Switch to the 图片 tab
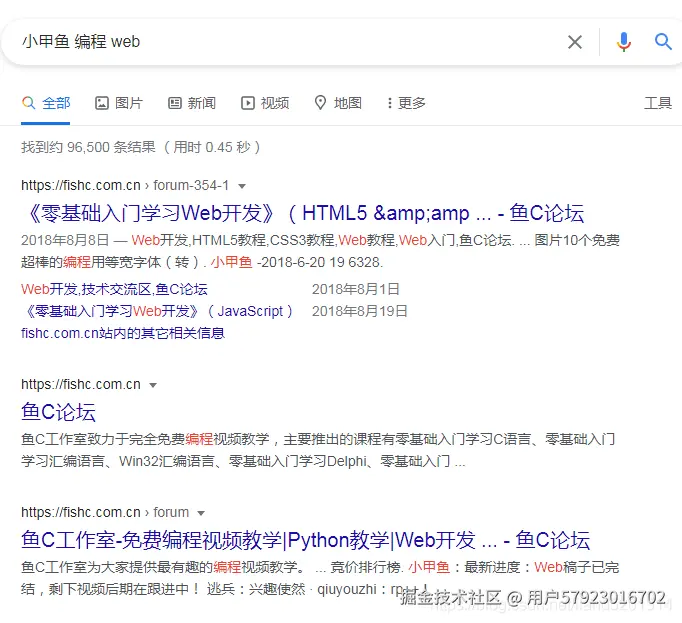This screenshot has width=682, height=623. coord(119,103)
